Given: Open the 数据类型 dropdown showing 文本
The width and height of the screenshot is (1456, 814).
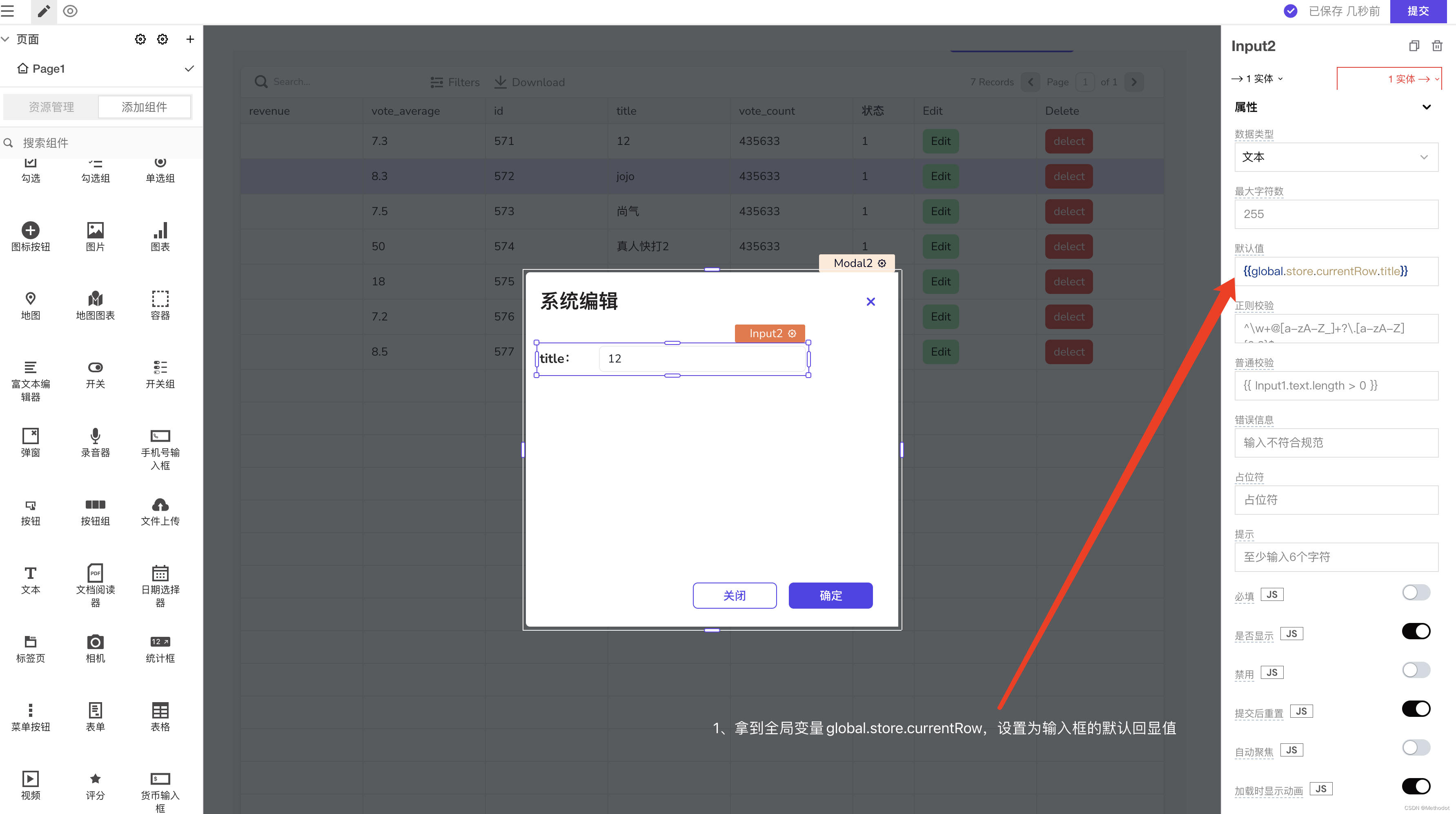Looking at the screenshot, I should coord(1336,157).
